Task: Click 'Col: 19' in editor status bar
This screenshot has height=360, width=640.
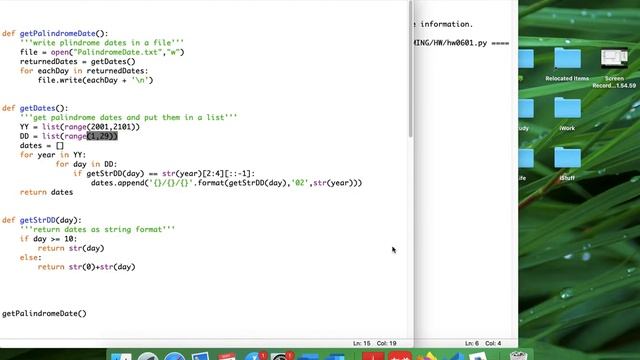Action: 387,344
